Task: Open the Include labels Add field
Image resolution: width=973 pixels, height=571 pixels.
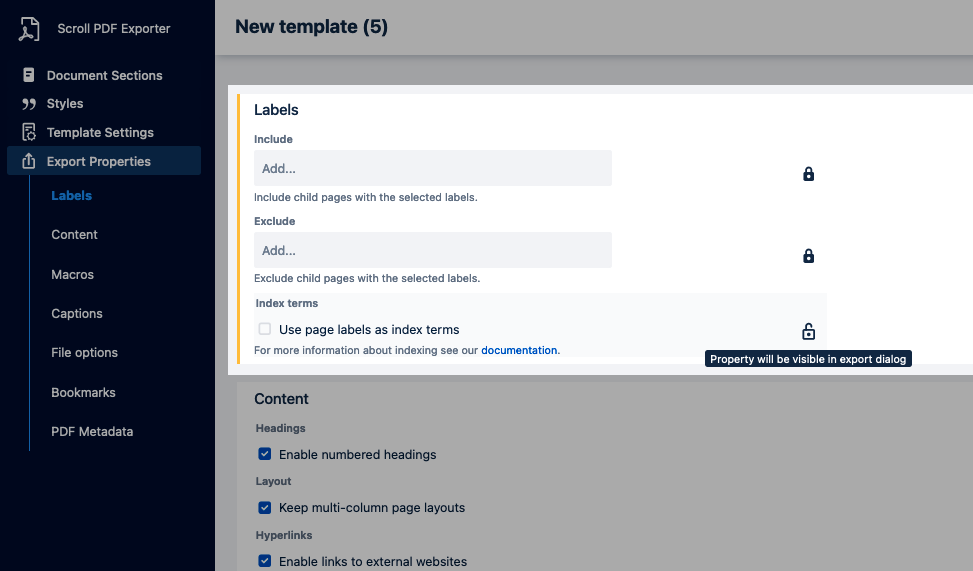Action: (432, 169)
